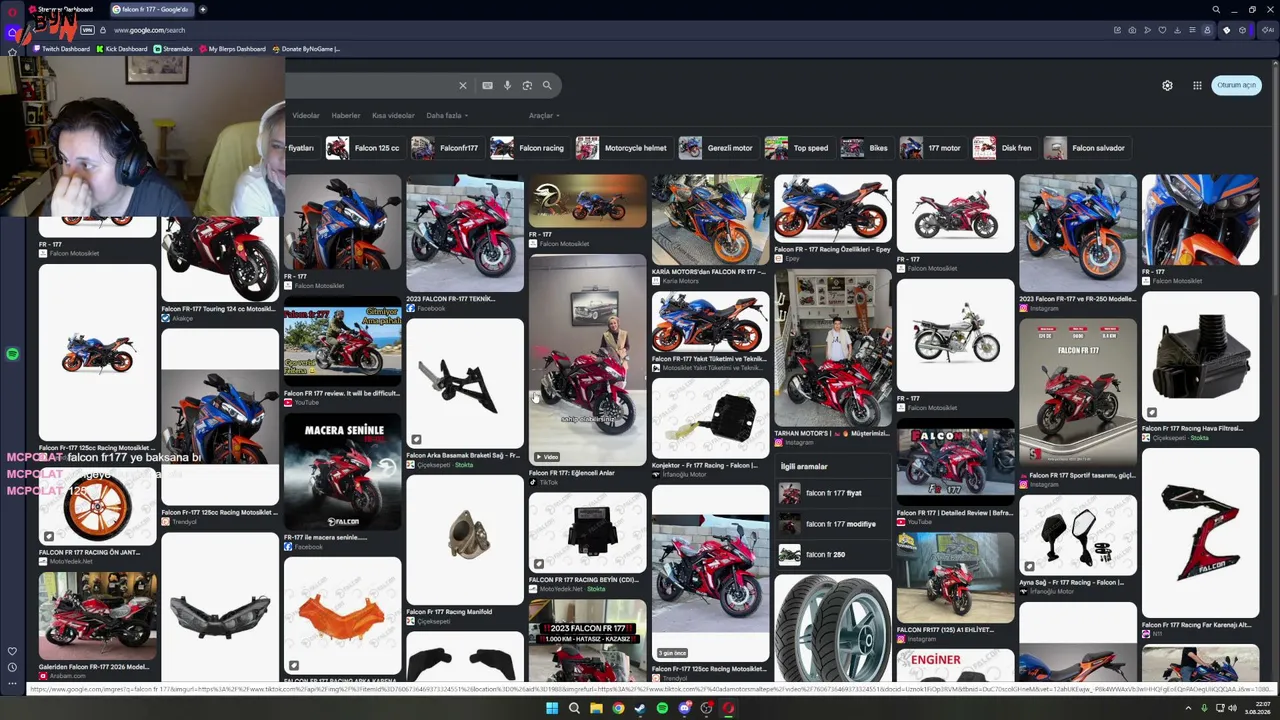Open the Windows Start menu
Screen dimensions: 1280x720
551,708
